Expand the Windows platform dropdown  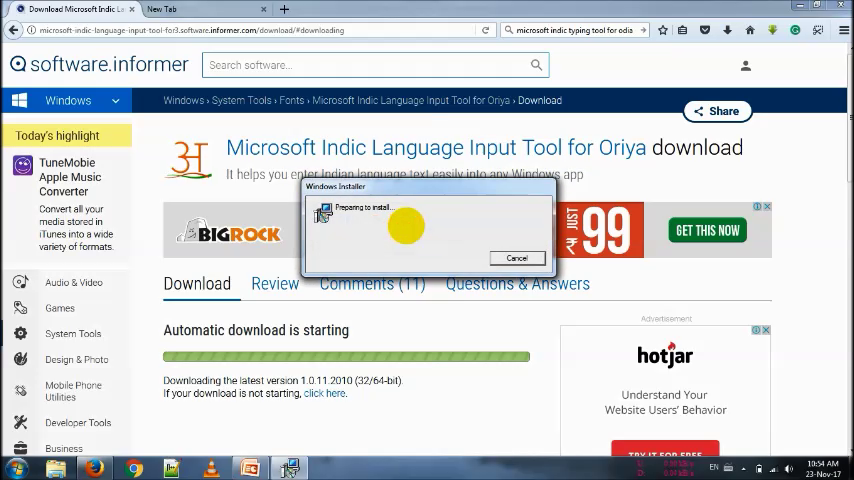115,101
